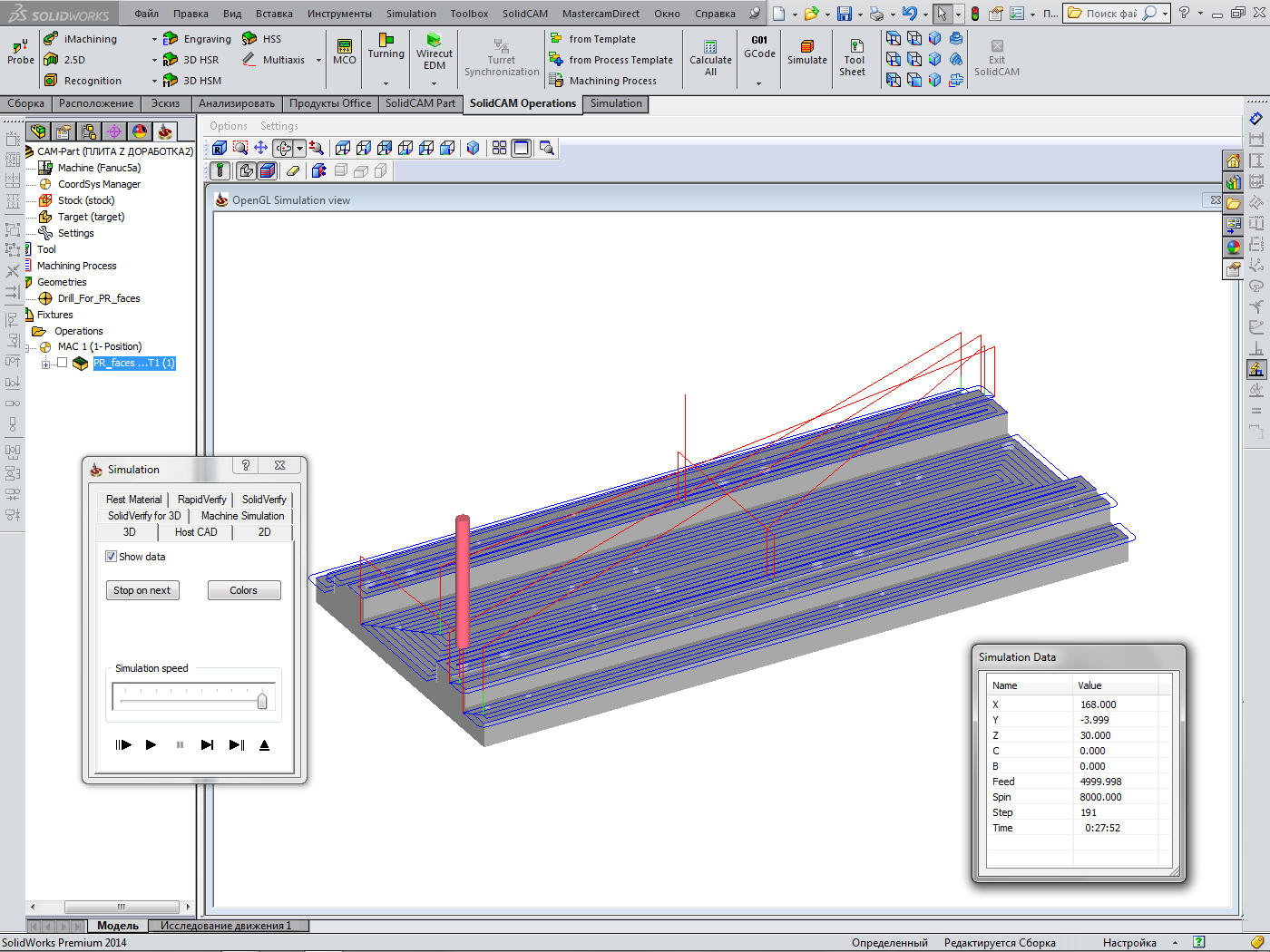The height and width of the screenshot is (952, 1270).
Task: Toggle the solid stock display button
Action: 267,170
